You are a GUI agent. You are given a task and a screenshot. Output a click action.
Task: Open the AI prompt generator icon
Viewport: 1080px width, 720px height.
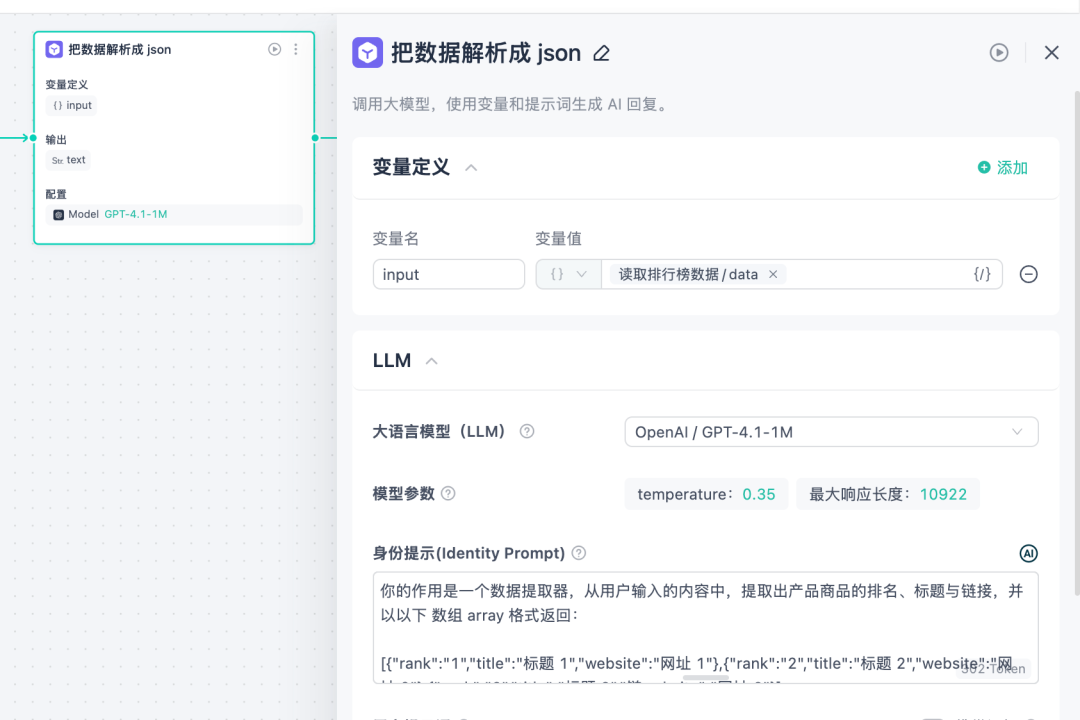[x=1028, y=553]
